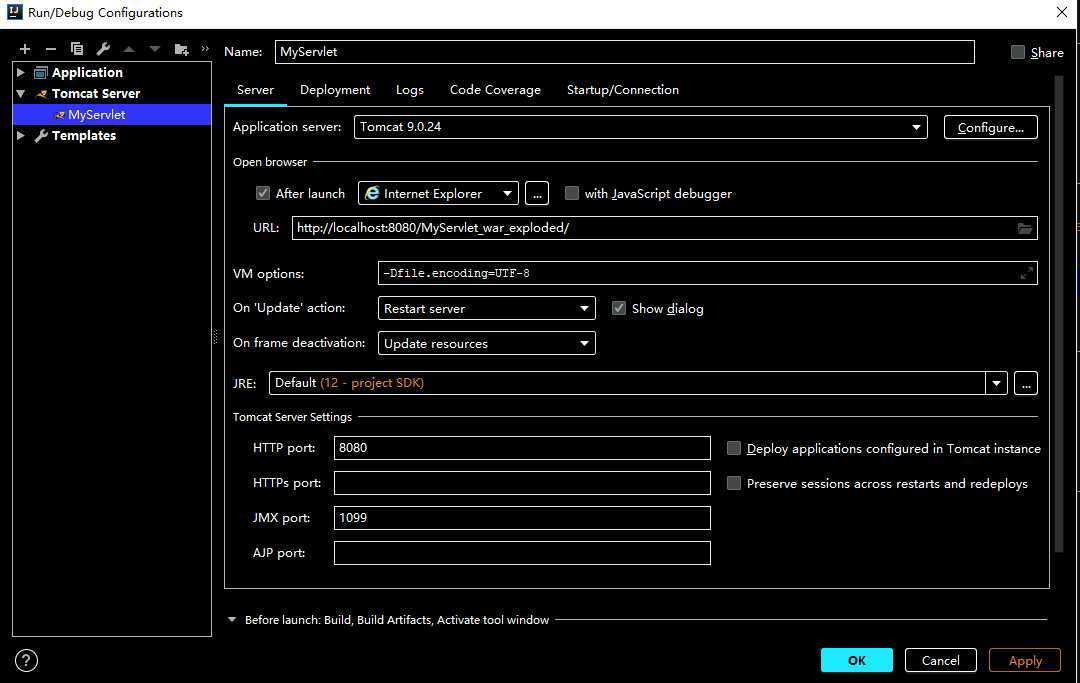The image size is (1080, 683).
Task: Click the wrench Edit Defaults icon
Action: (103, 49)
